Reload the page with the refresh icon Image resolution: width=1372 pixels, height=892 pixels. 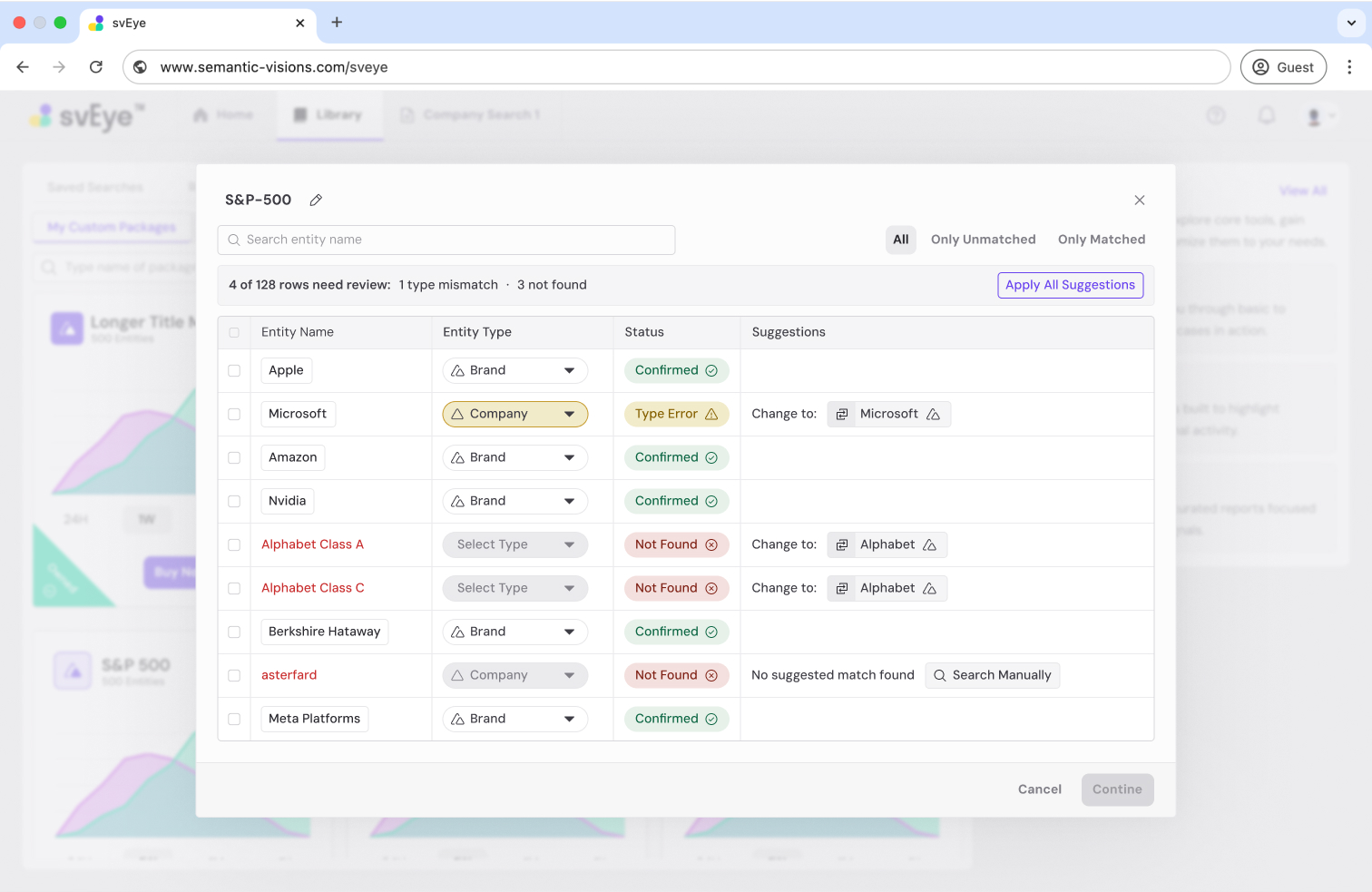(96, 67)
